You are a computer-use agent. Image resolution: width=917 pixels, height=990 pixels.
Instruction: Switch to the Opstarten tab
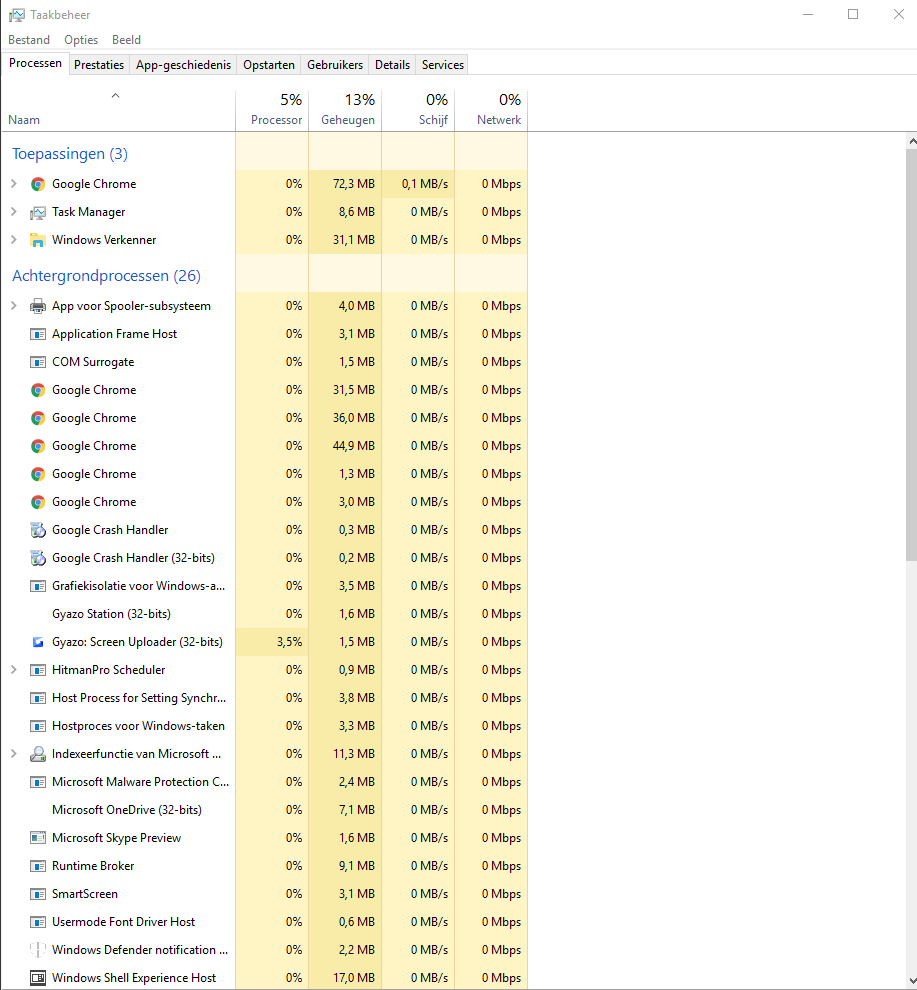[x=268, y=64]
